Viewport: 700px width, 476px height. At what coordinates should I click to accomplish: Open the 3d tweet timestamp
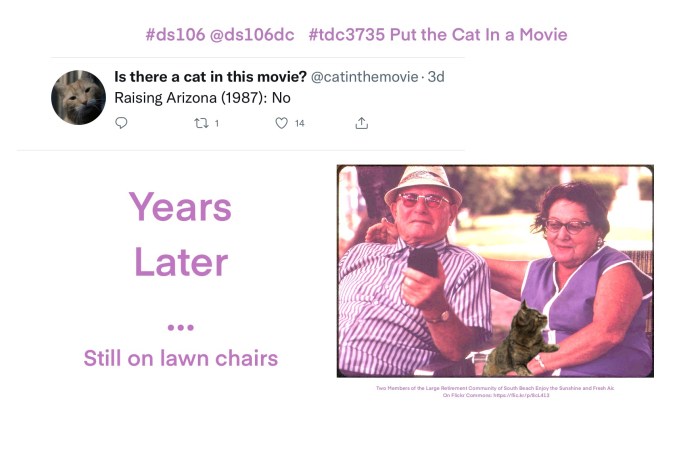(x=436, y=77)
